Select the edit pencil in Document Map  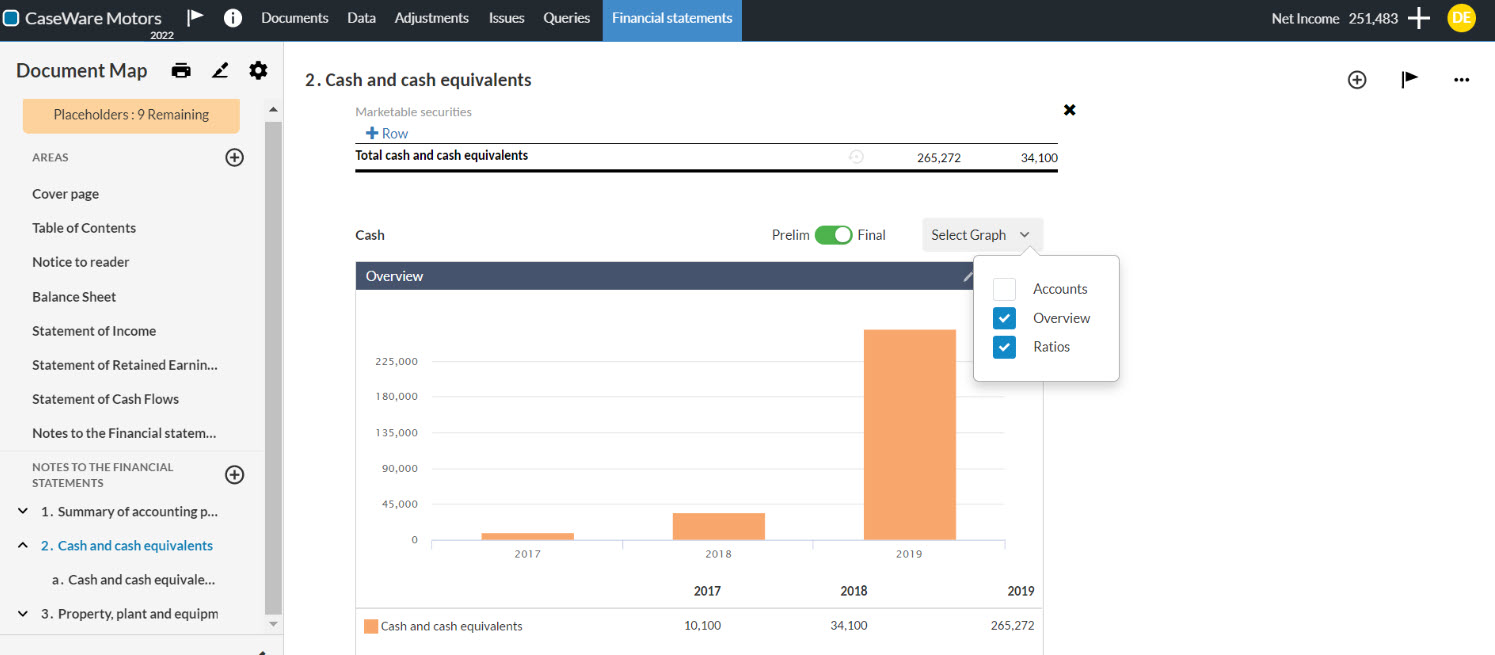220,70
